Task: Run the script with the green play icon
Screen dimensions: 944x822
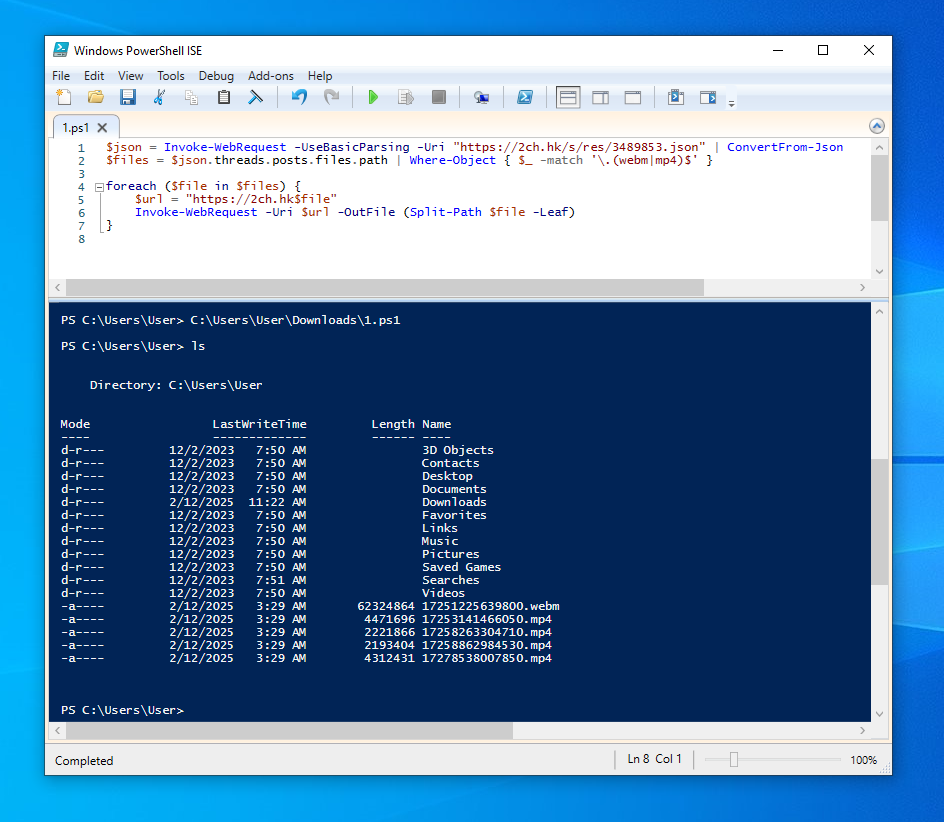Action: coord(373,97)
